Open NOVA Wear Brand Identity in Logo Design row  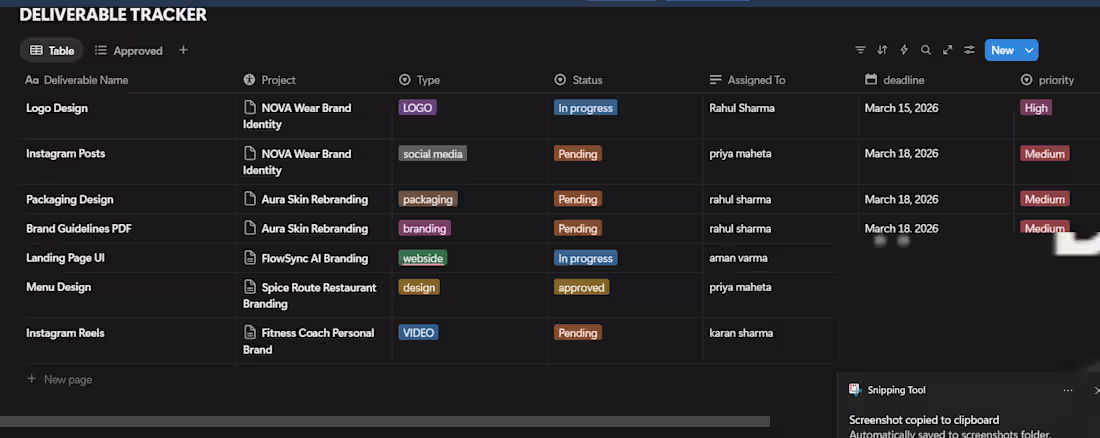point(297,117)
